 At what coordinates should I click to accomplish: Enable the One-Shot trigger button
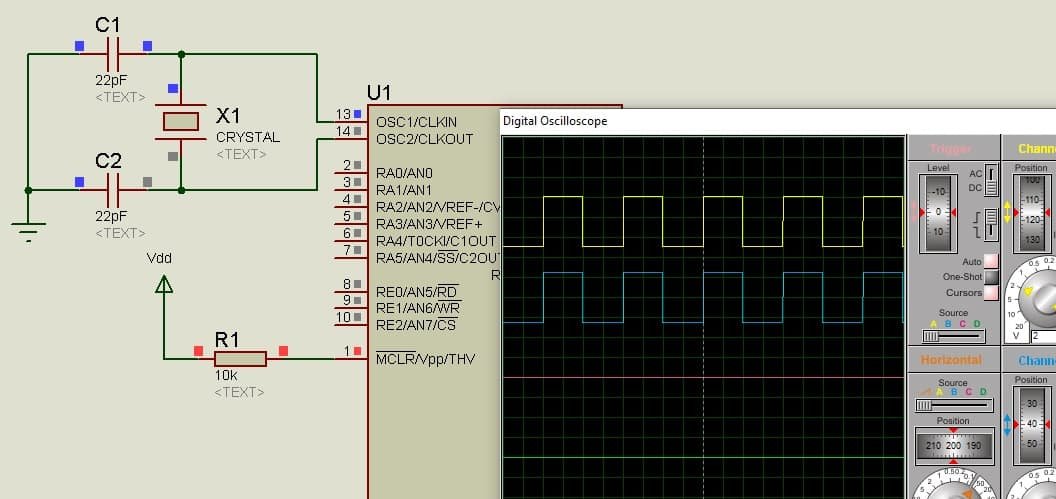click(x=991, y=277)
